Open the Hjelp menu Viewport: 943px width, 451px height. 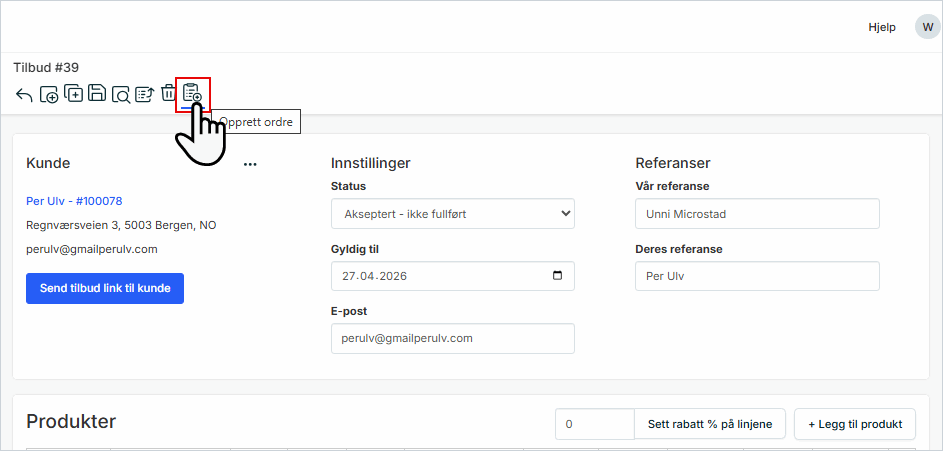[882, 27]
